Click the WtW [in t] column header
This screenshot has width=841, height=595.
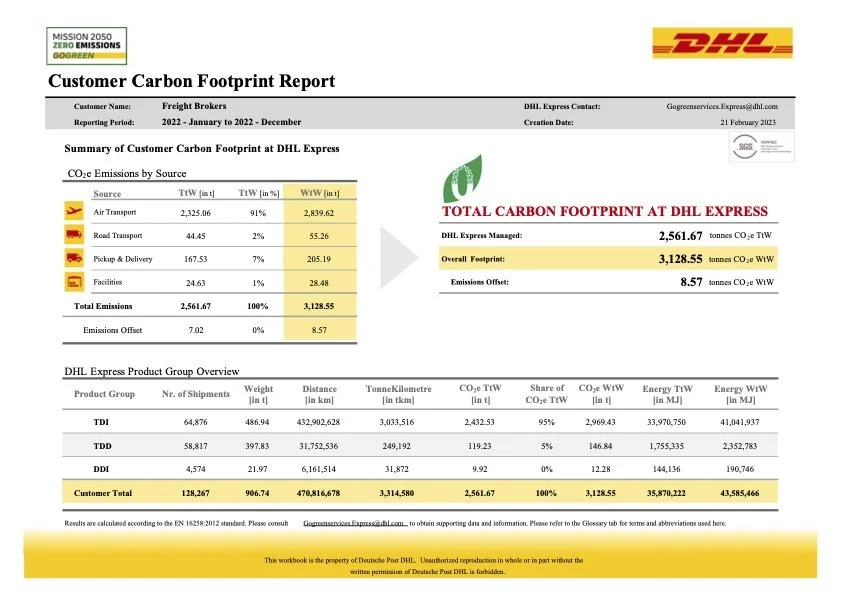(320, 193)
